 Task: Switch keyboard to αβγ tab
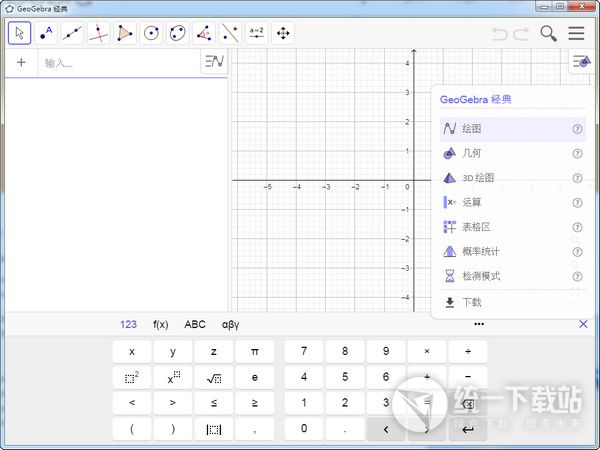(x=230, y=325)
